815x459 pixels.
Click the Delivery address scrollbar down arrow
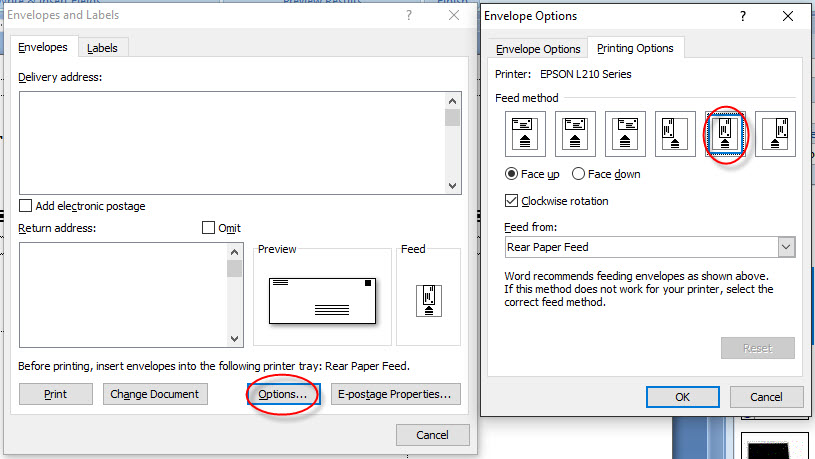(x=452, y=186)
